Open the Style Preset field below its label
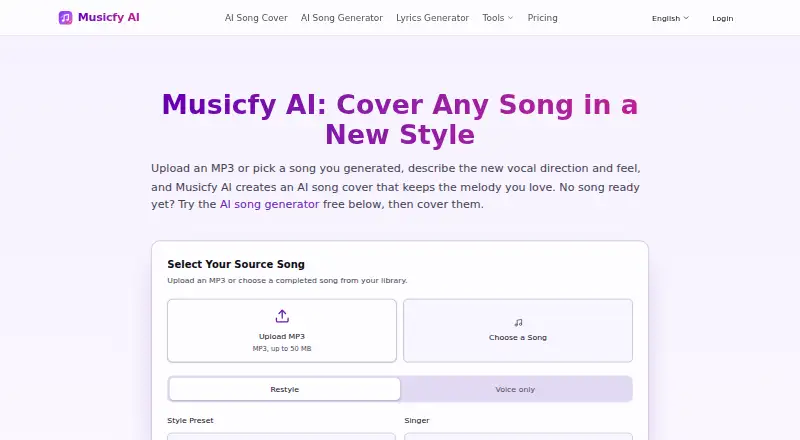 pos(281,436)
